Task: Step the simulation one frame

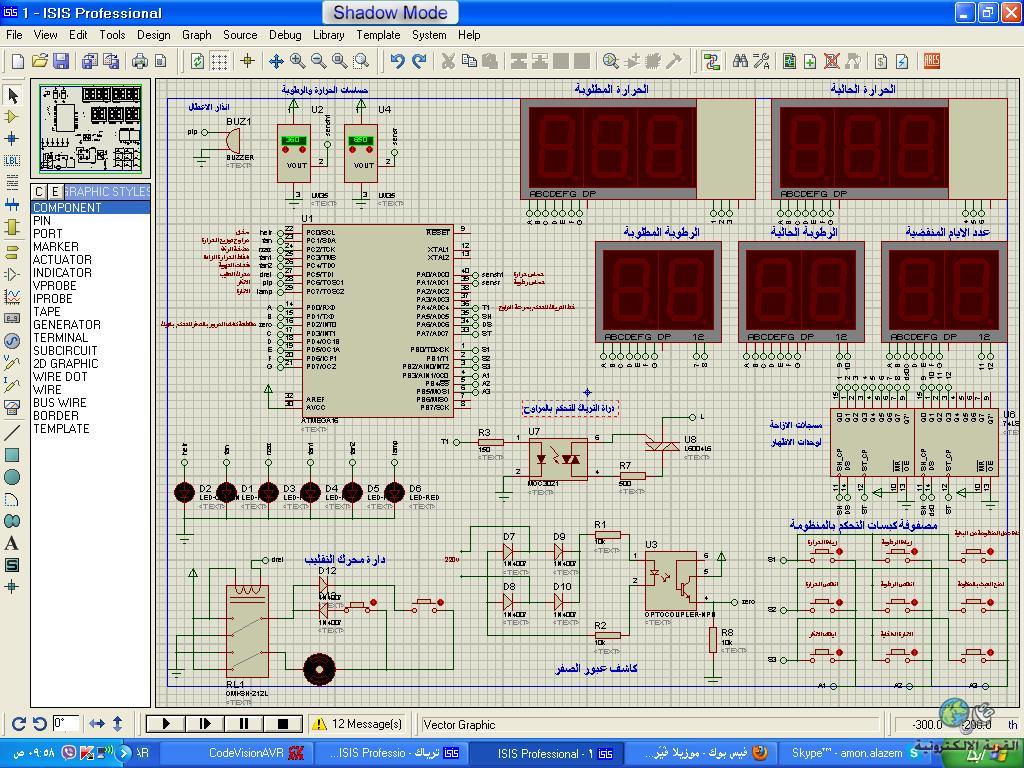Action: (x=205, y=724)
